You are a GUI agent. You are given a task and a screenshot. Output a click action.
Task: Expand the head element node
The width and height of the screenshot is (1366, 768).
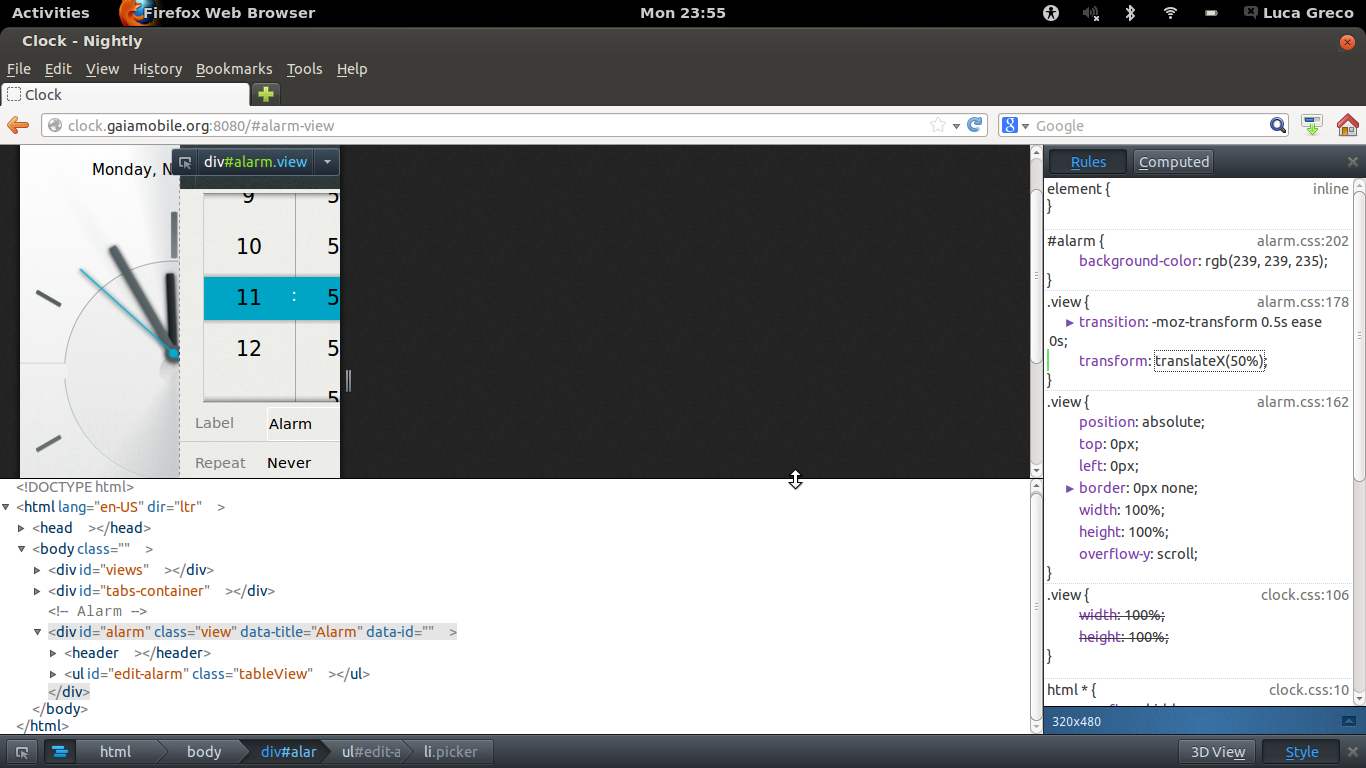click(21, 528)
